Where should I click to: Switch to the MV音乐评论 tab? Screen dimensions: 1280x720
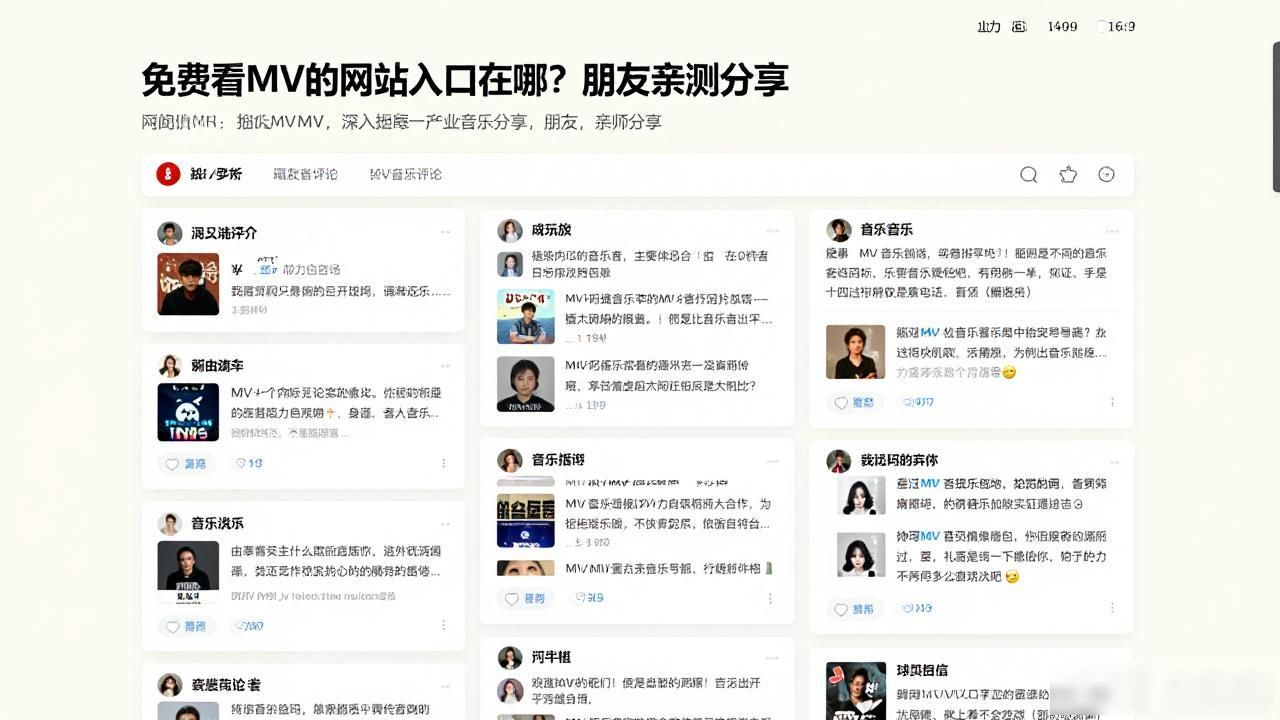[x=405, y=174]
